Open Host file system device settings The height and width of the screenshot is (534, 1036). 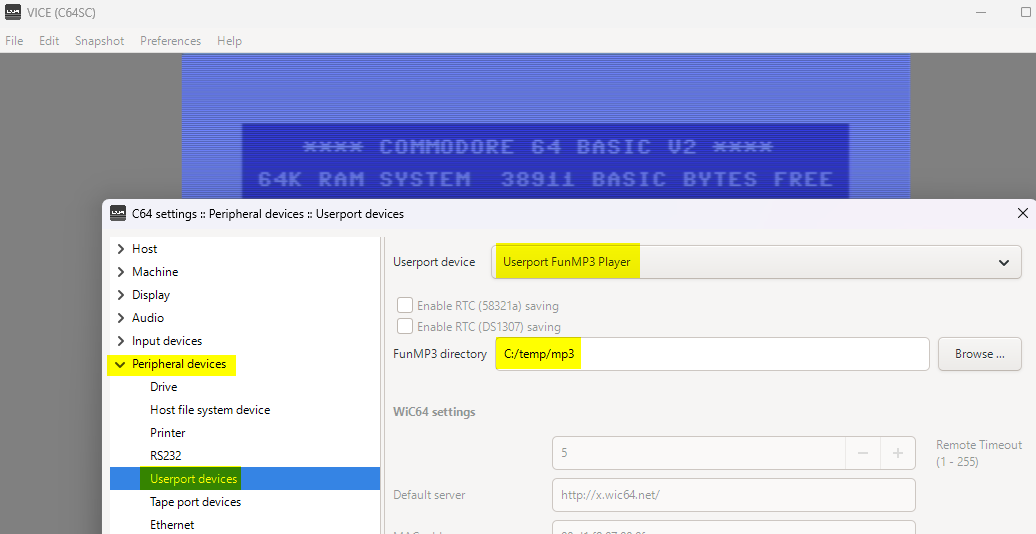tap(210, 410)
